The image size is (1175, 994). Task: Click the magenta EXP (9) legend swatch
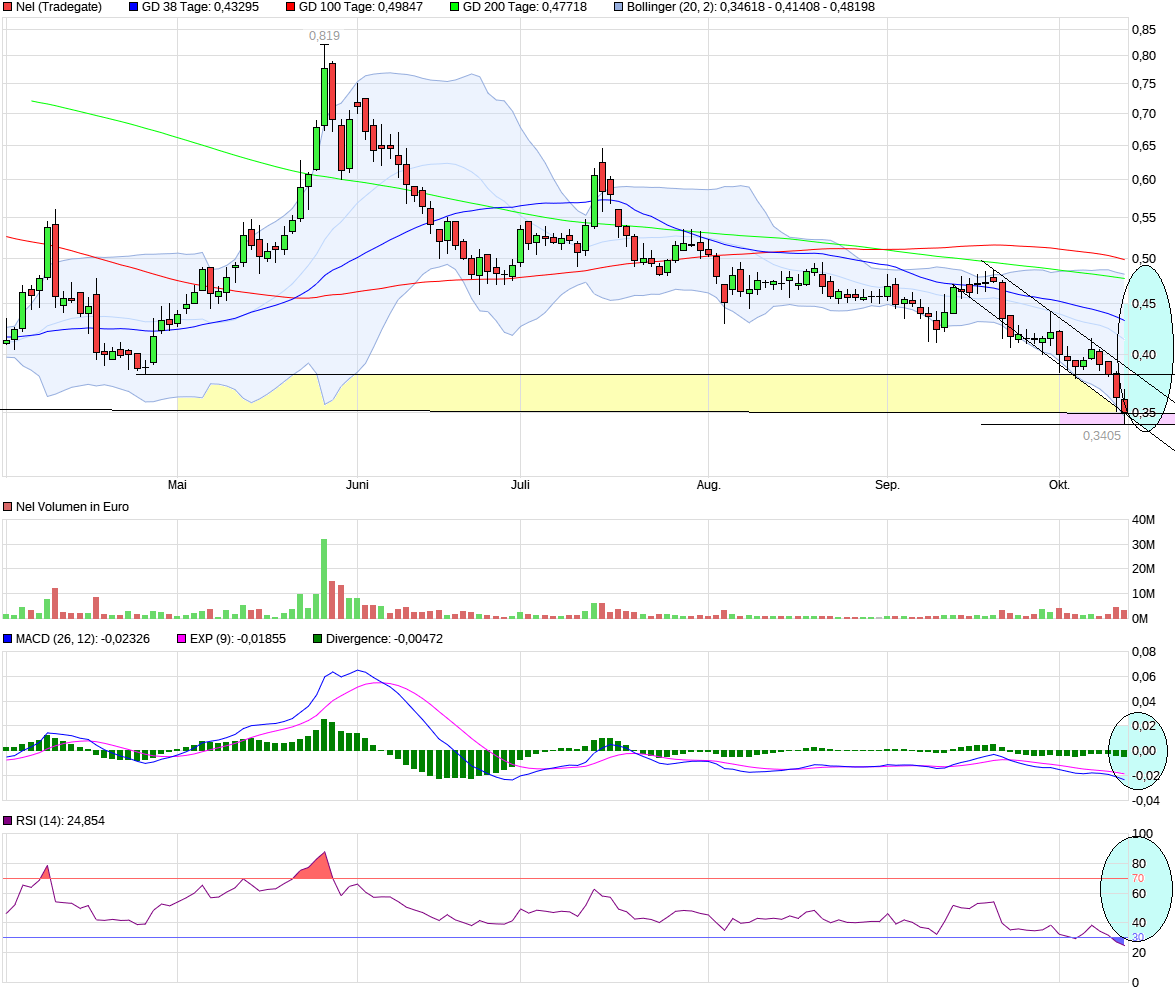(181, 639)
